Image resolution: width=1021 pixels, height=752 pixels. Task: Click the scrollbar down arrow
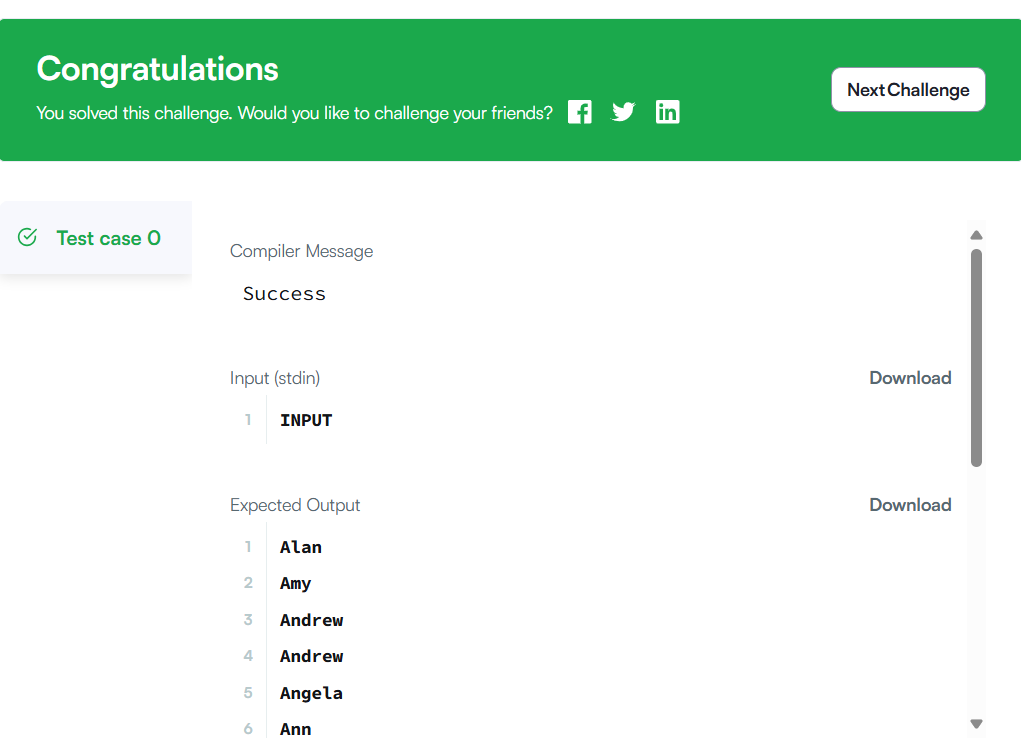pyautogui.click(x=977, y=724)
